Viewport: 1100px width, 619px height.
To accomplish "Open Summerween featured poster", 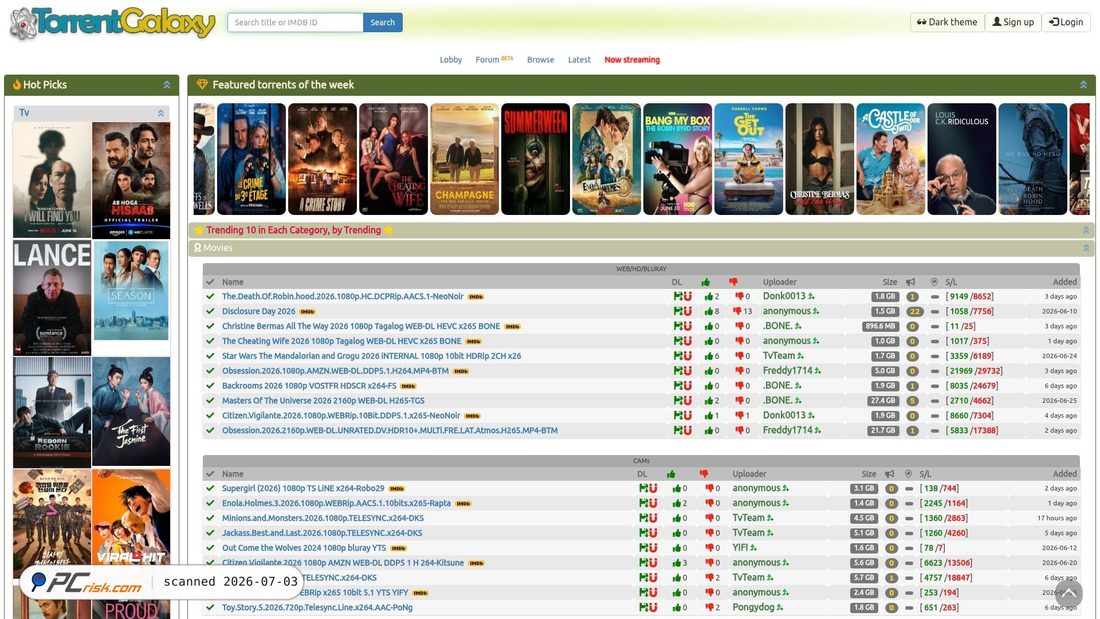I will tap(535, 159).
